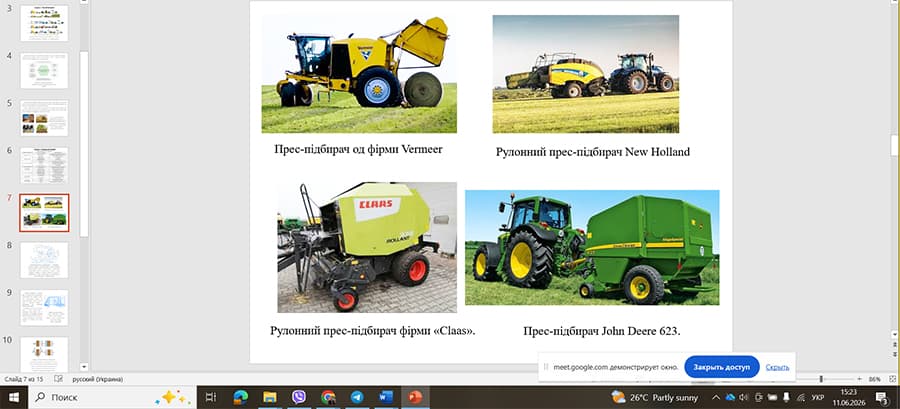Image resolution: width=900 pixels, height=409 pixels.
Task: Switch to Google Chrome on the taskbar
Action: [x=328, y=397]
